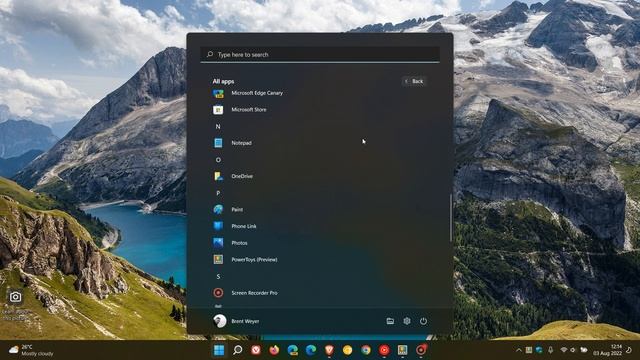Open Microsoft Edge from the taskbar
The image size is (640, 360).
pyautogui.click(x=311, y=350)
